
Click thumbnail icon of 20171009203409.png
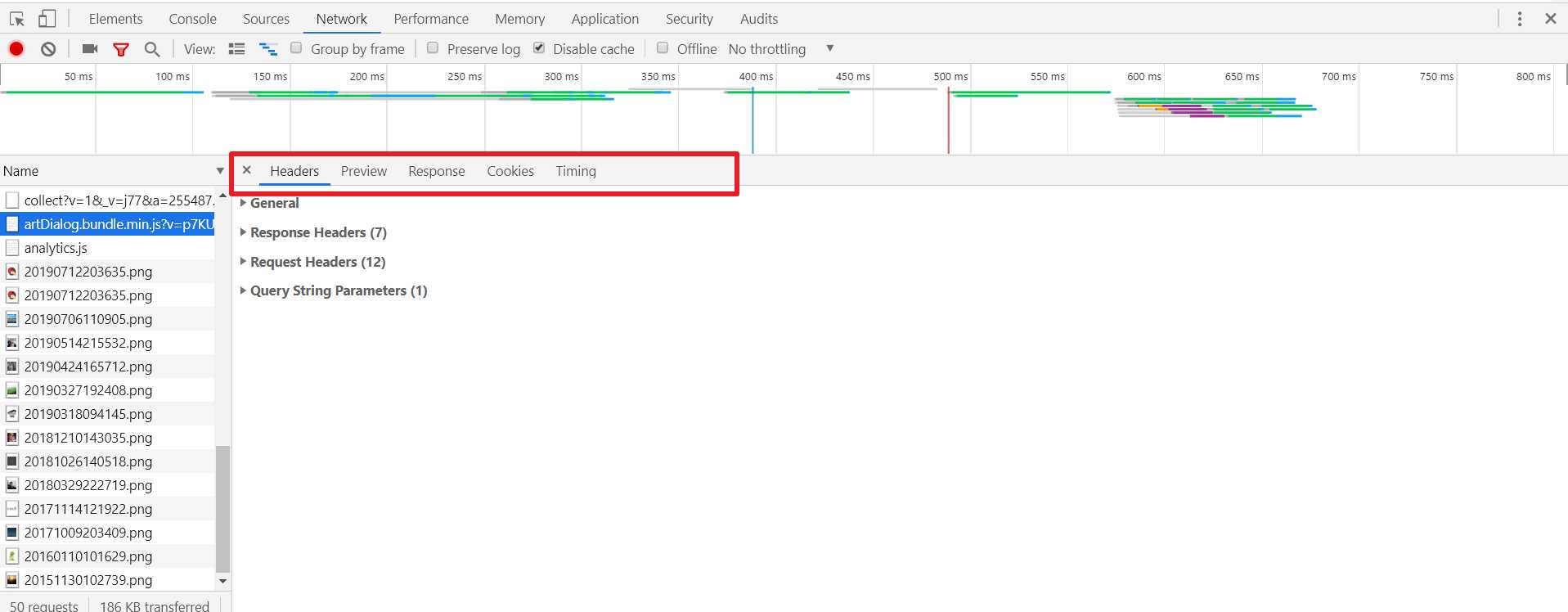pos(12,533)
